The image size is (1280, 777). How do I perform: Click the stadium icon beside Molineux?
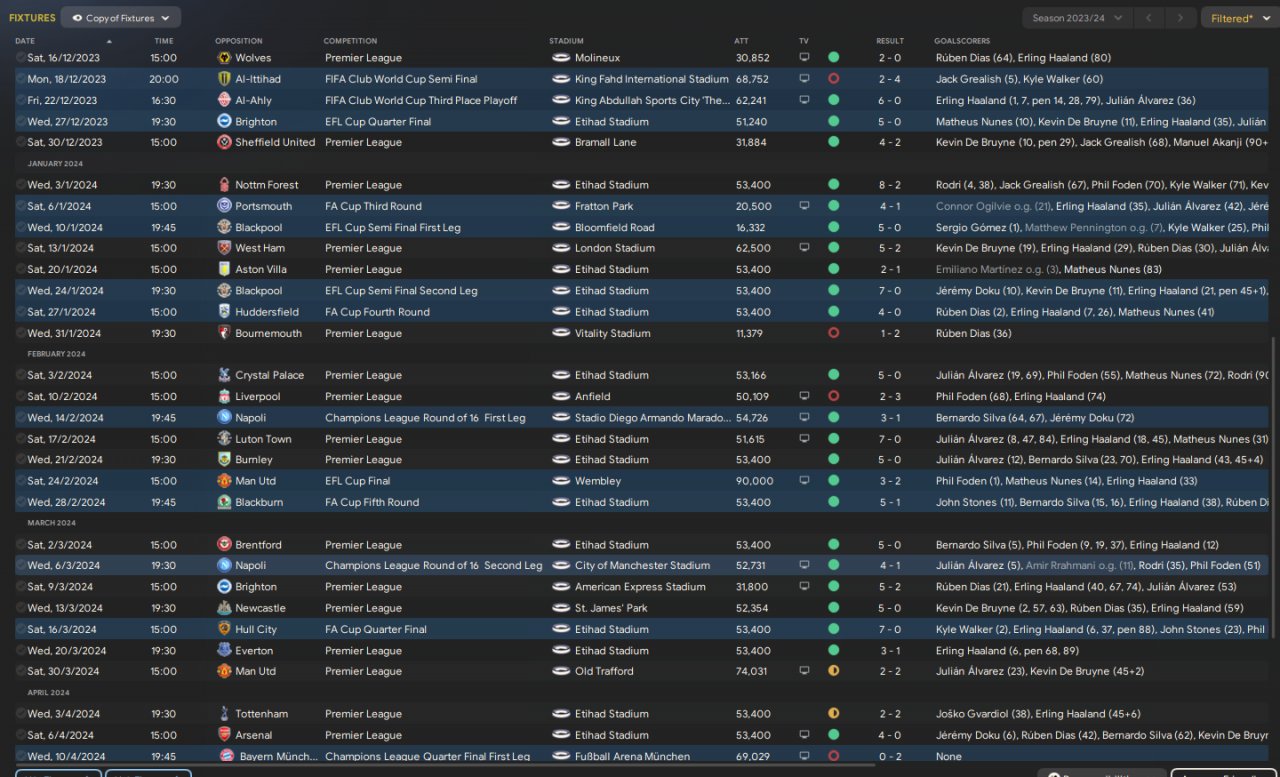[x=561, y=58]
